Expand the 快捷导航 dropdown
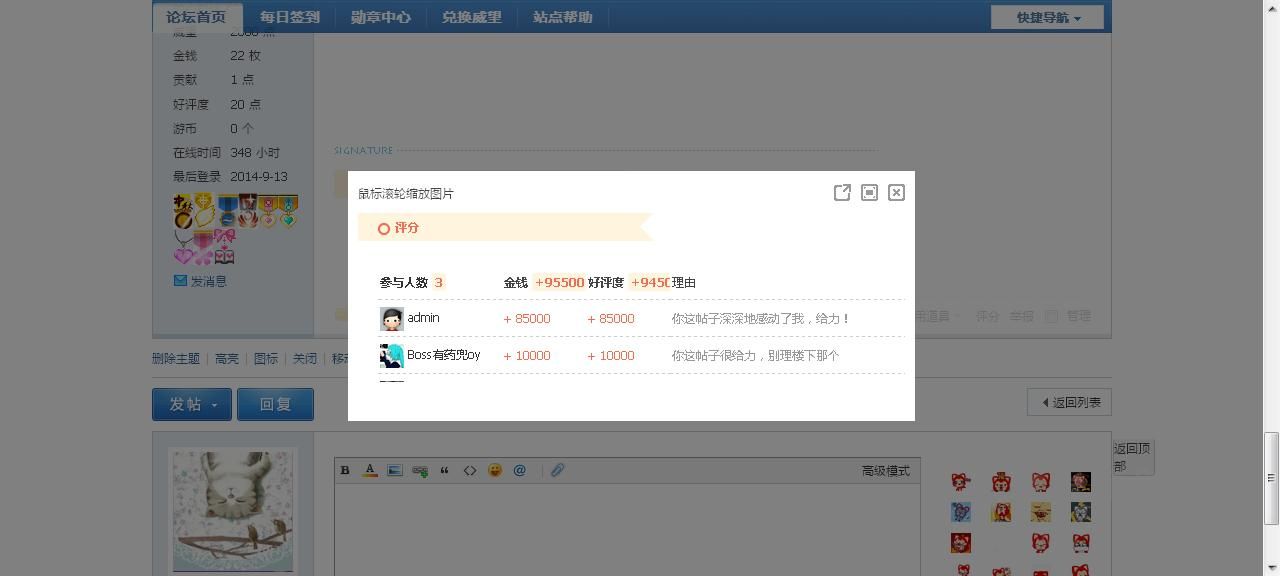This screenshot has width=1280, height=576. pyautogui.click(x=1047, y=17)
